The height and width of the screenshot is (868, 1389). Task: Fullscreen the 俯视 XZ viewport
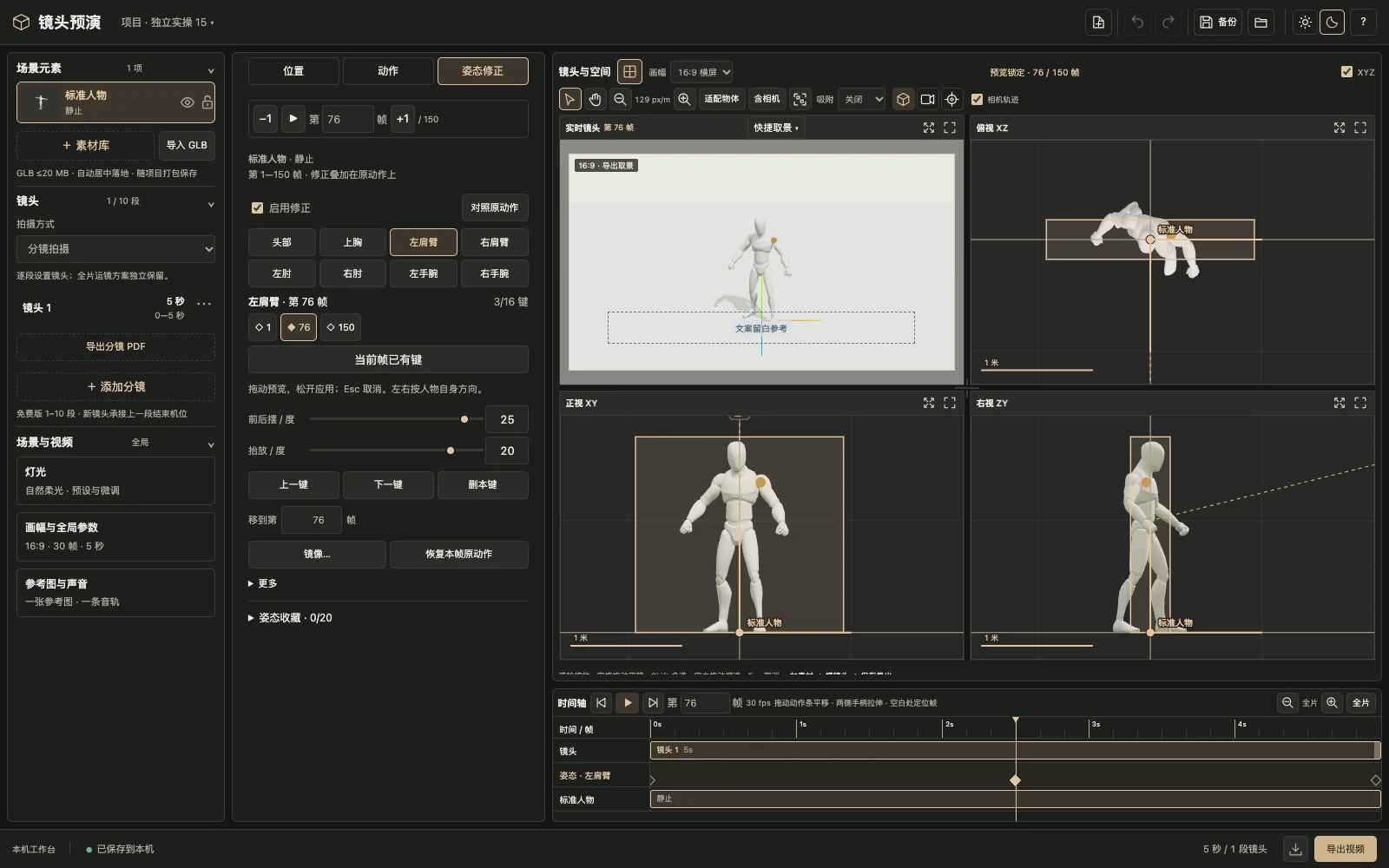(1360, 128)
